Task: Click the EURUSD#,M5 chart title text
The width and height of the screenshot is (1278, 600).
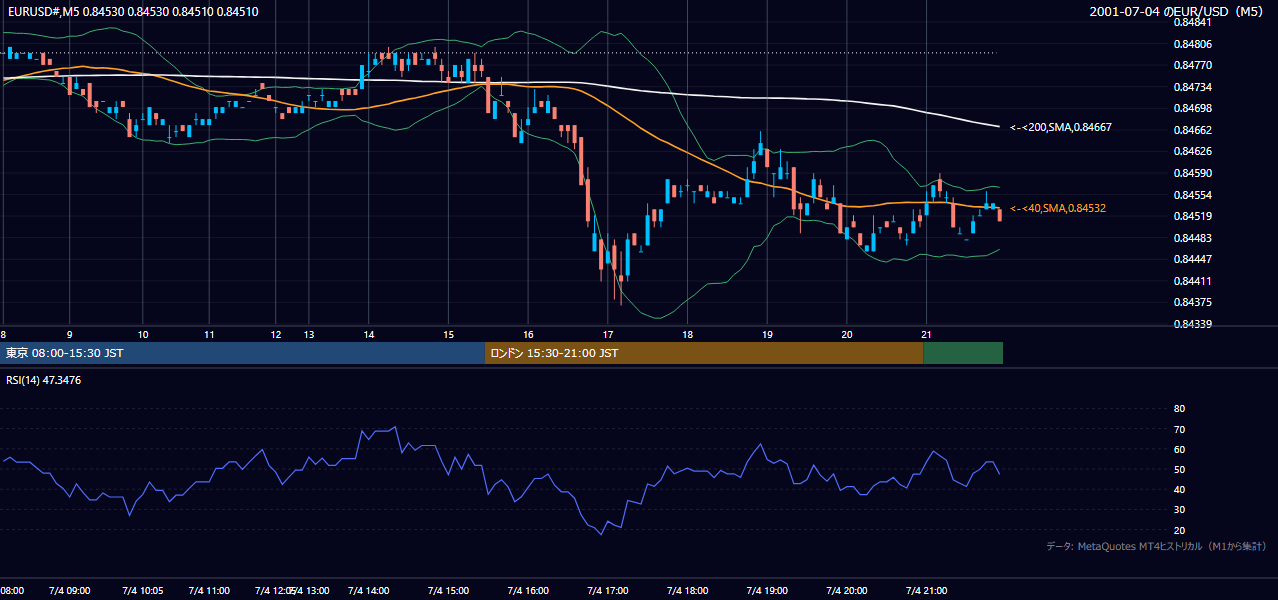Action: (132, 12)
